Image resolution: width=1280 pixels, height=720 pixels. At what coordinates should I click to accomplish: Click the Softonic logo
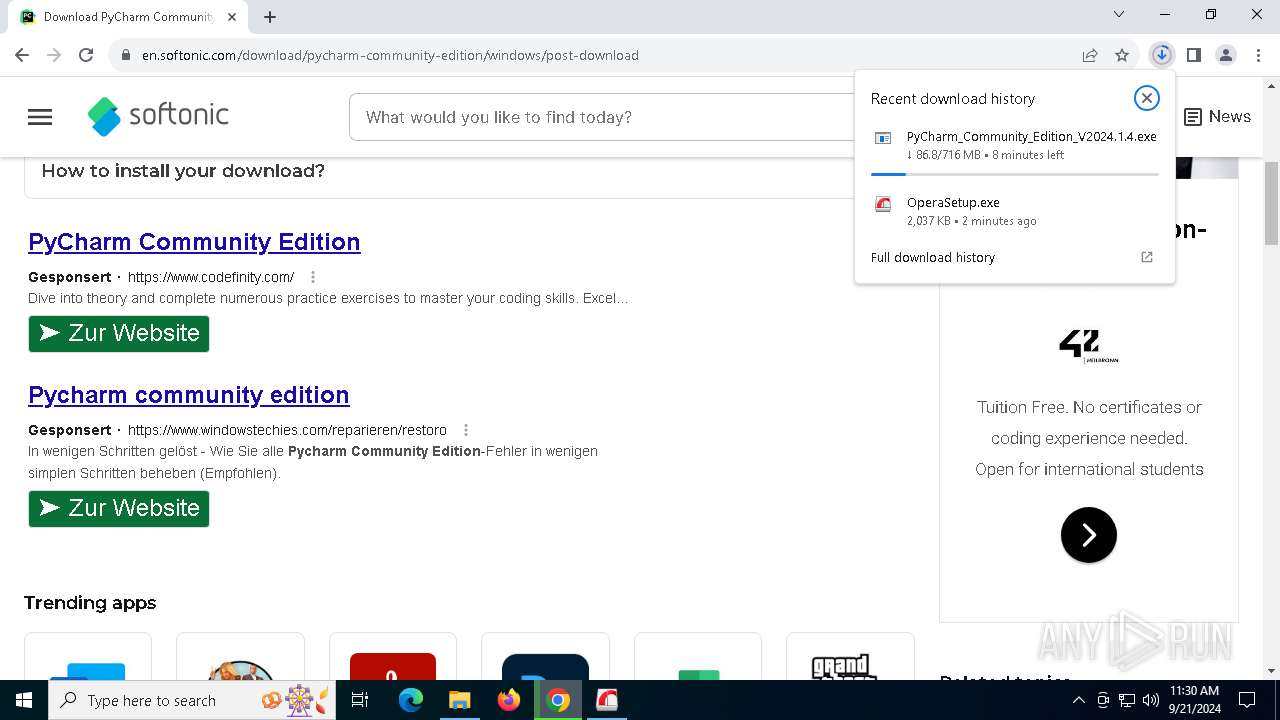(158, 116)
